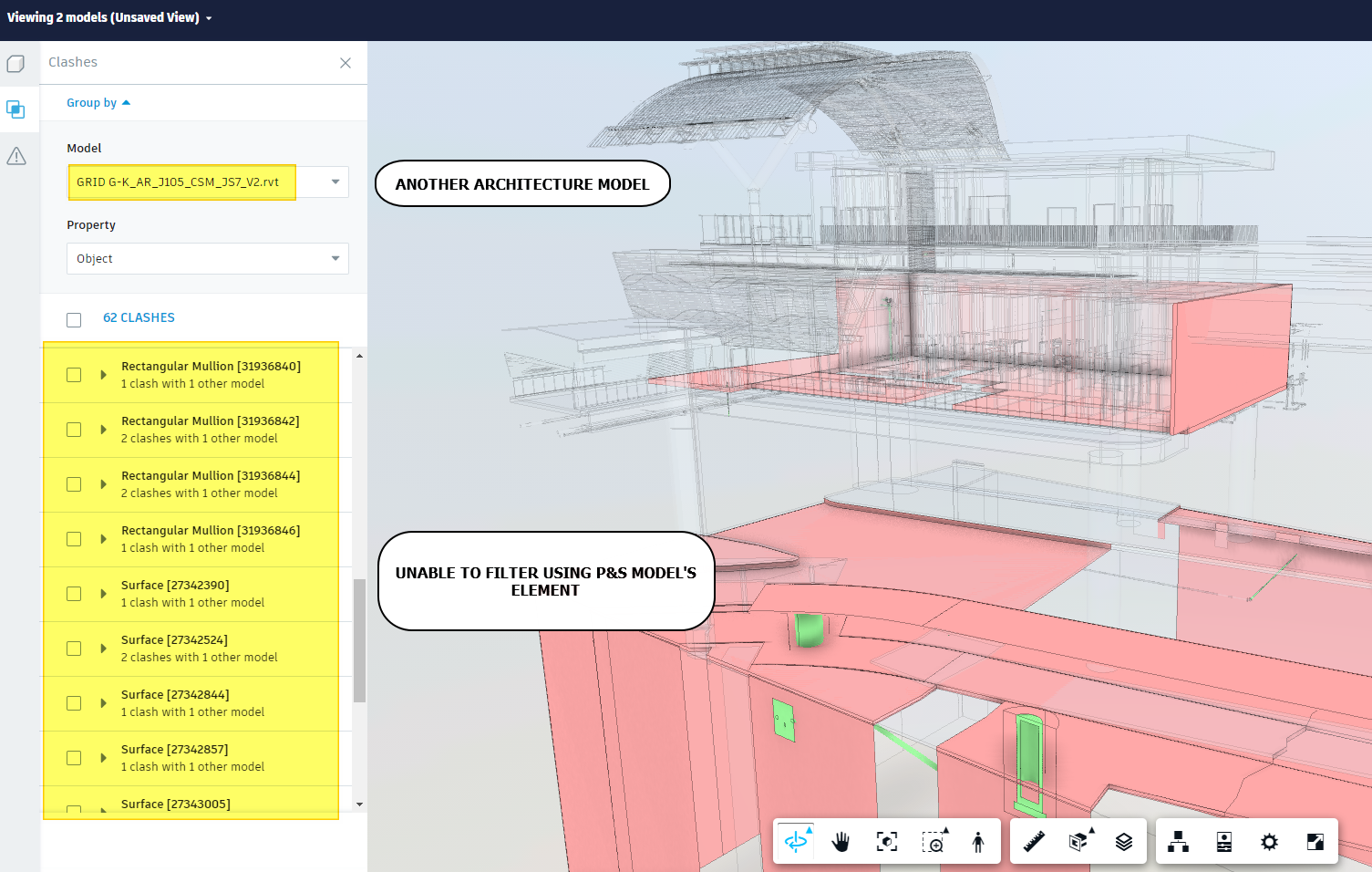Enter First Person walk mode
The height and width of the screenshot is (872, 1372).
[x=977, y=841]
